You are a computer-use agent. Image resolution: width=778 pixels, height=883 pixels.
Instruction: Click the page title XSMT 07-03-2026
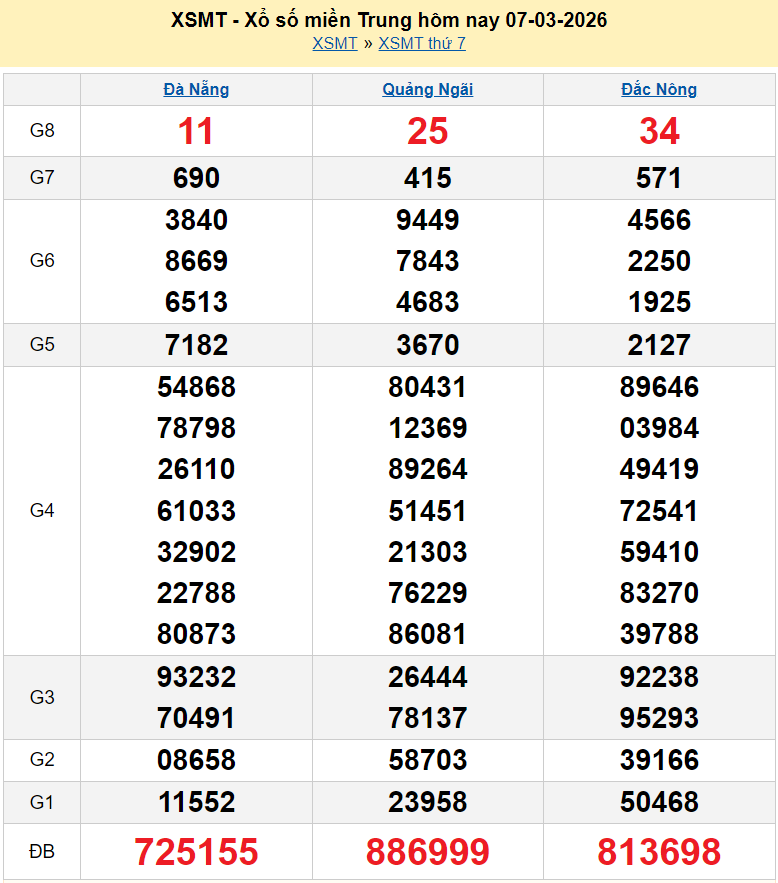click(389, 20)
